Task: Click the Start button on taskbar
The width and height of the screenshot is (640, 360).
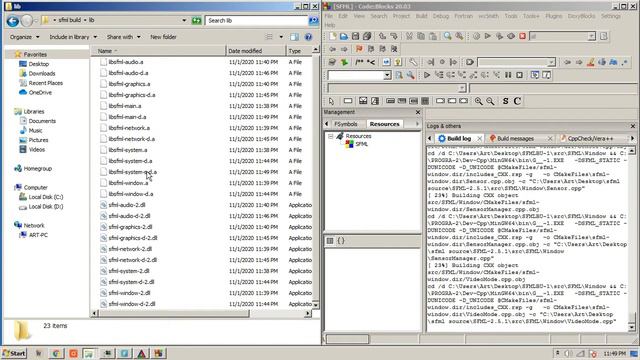Action: tap(14, 353)
